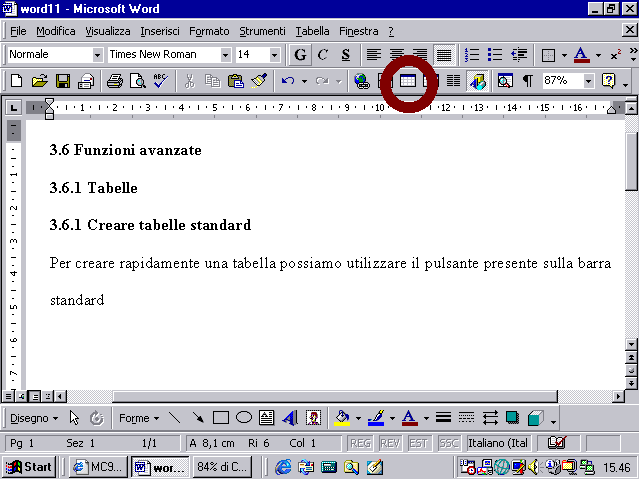
Task: Open the Times New Roman font dropdown
Action: pos(225,55)
